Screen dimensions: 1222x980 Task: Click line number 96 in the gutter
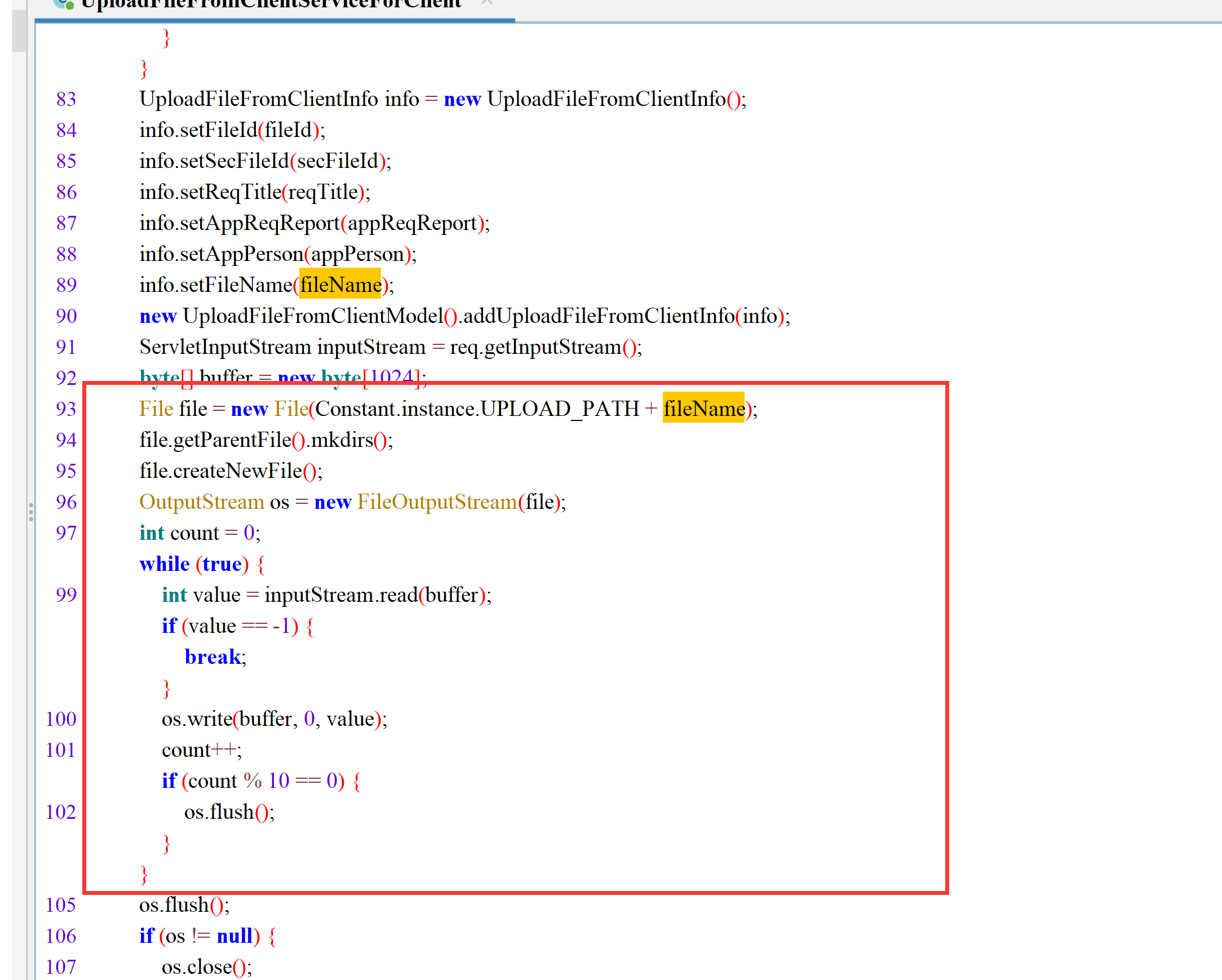click(x=67, y=502)
